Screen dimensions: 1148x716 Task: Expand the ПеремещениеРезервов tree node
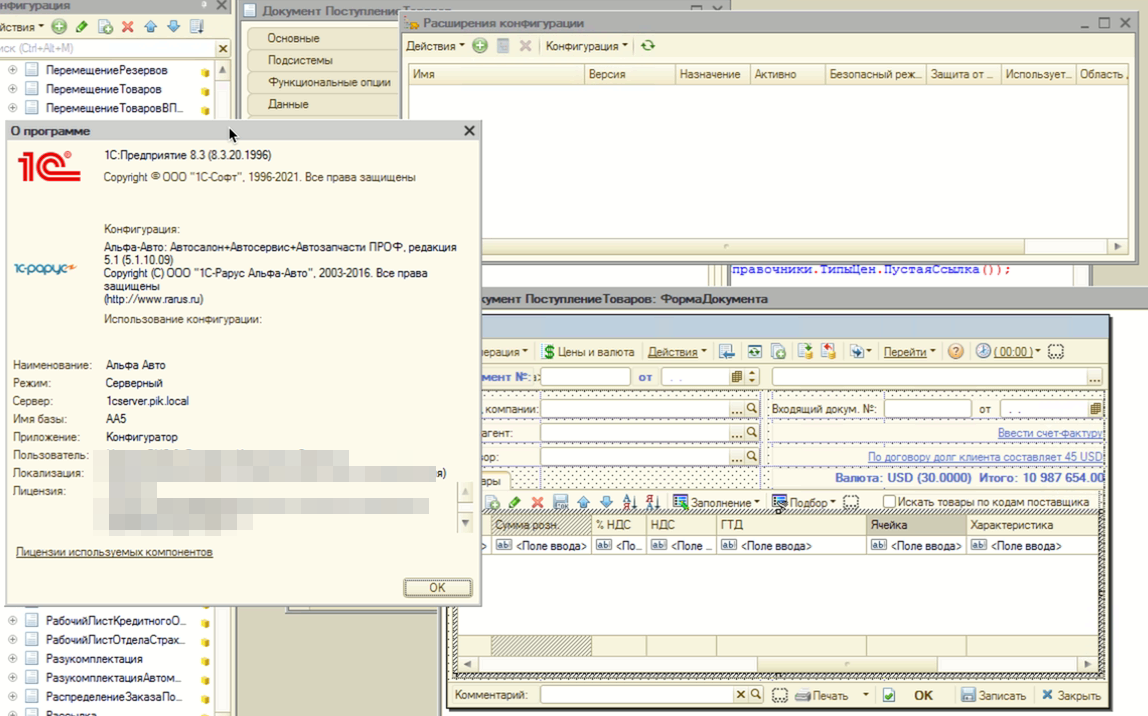point(13,71)
